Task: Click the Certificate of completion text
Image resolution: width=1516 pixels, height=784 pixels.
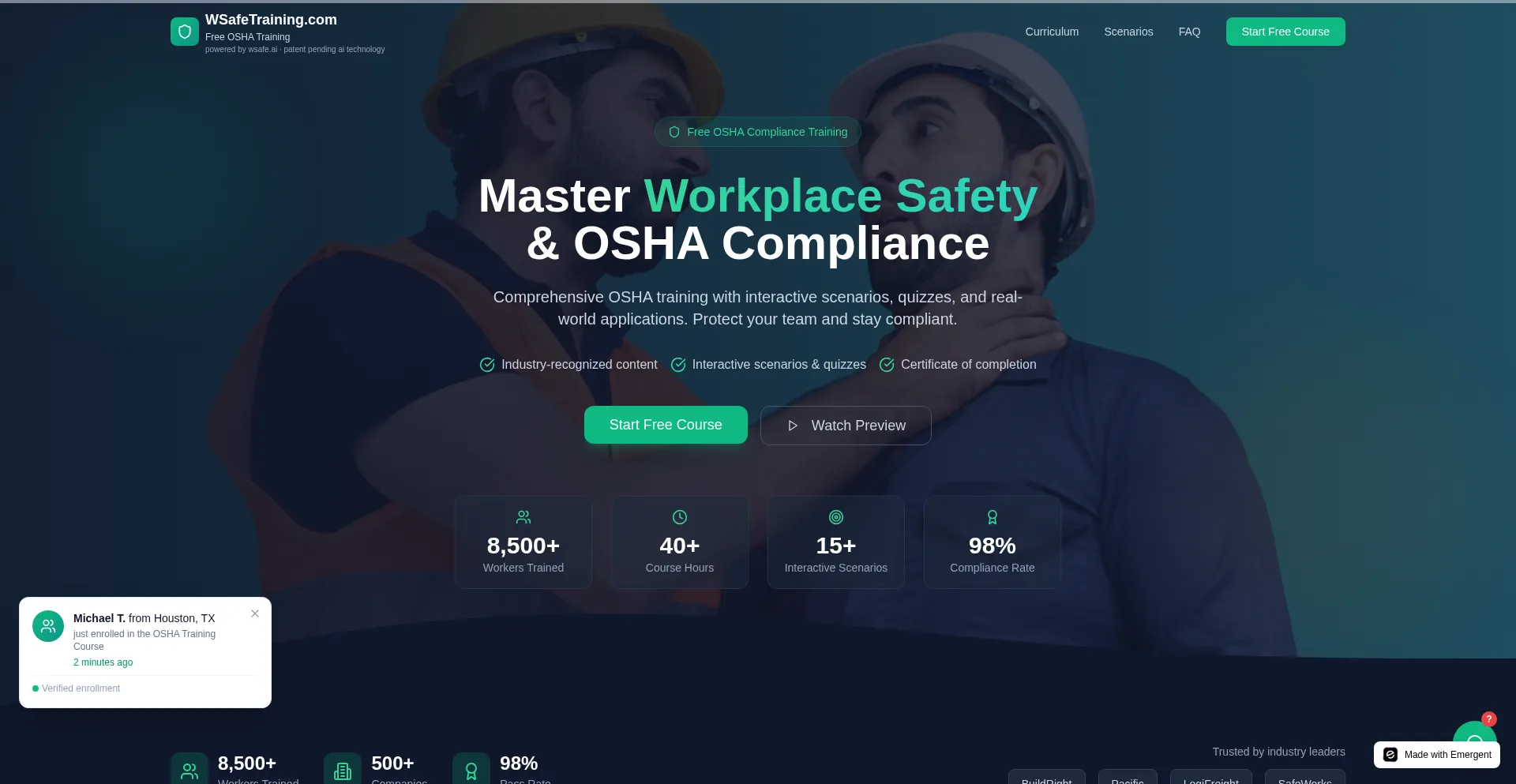Action: tap(968, 365)
